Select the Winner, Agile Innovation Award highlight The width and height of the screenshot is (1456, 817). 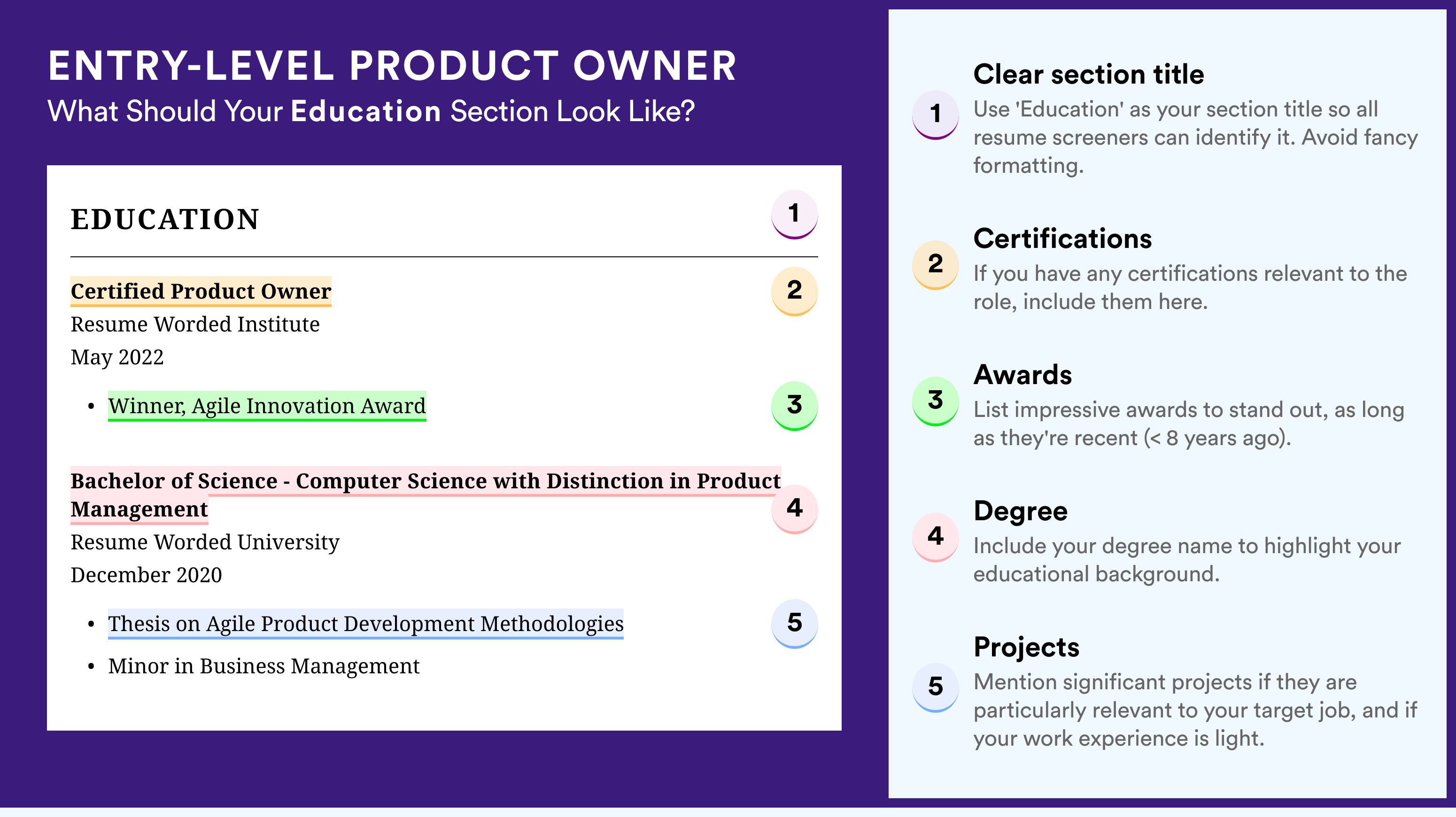click(x=267, y=406)
